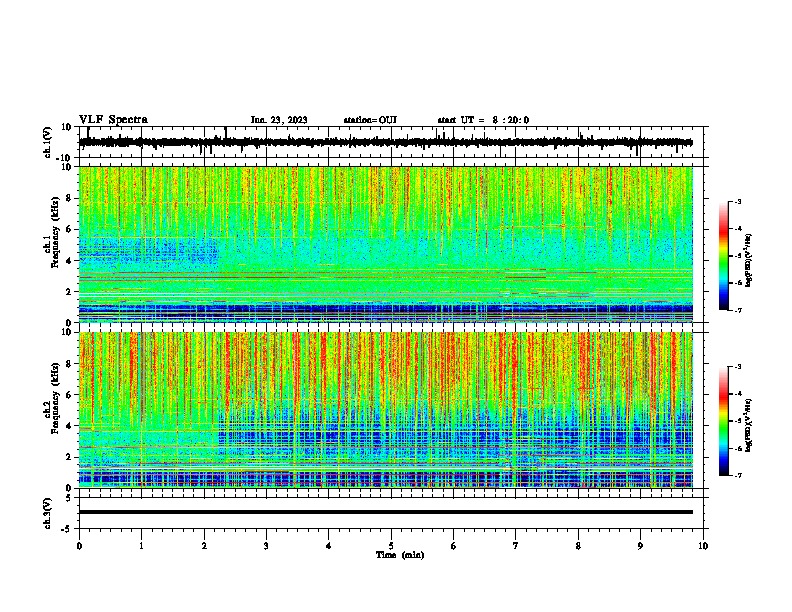792x612 pixels.
Task: Select the date text "Jan. 23, 2023"
Action: 279,120
